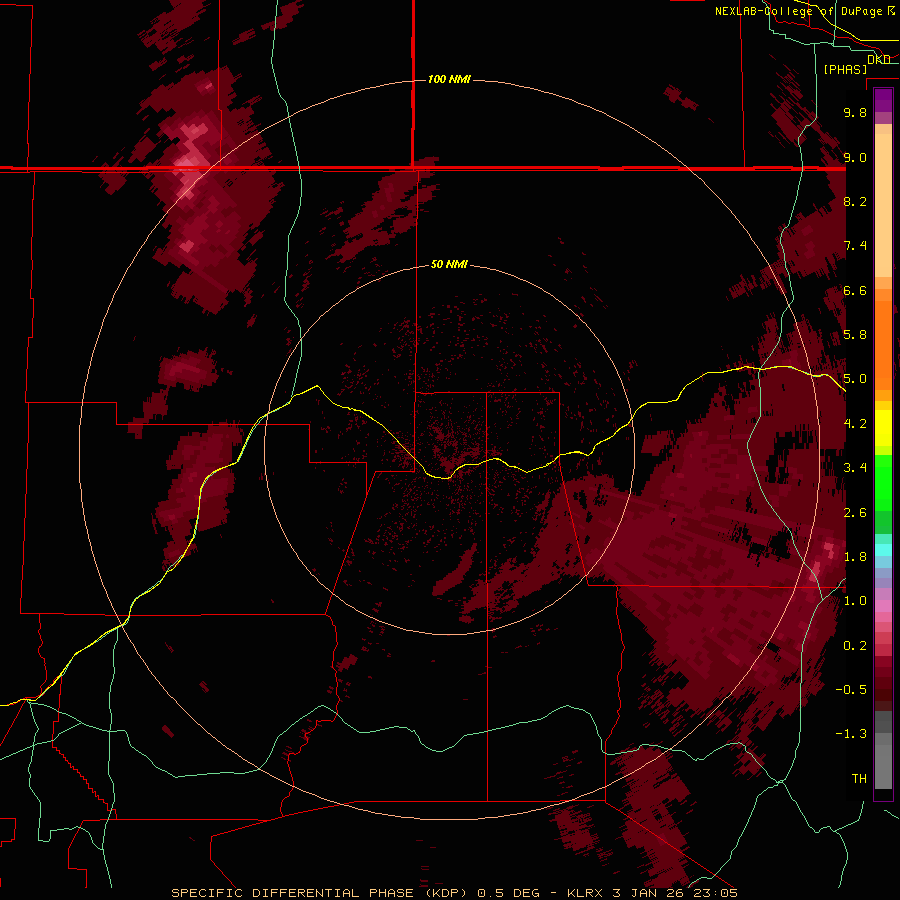Click the 9.0 value on the color scale
This screenshot has height=900, width=900.
click(x=855, y=157)
